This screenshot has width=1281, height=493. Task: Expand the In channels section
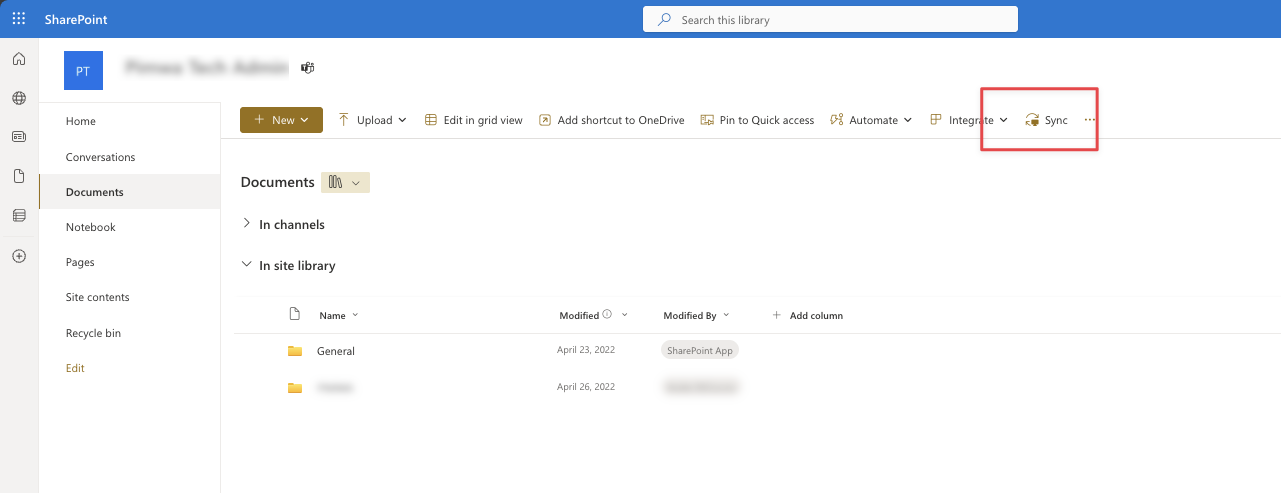click(247, 224)
